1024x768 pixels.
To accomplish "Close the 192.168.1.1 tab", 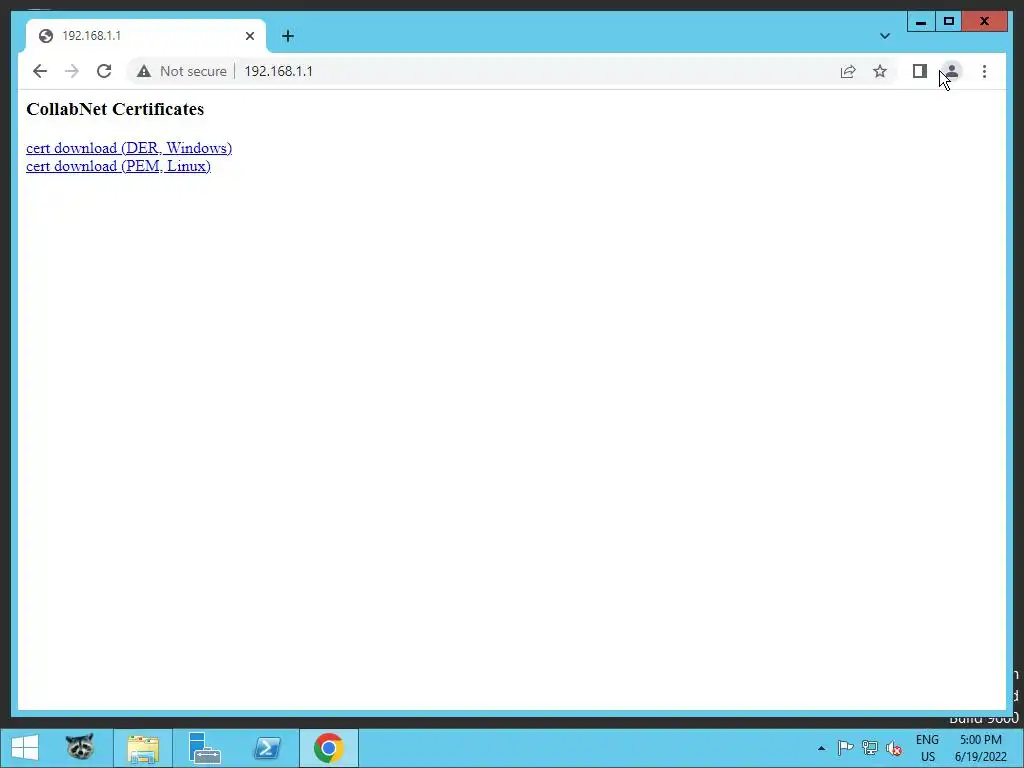I will [249, 36].
